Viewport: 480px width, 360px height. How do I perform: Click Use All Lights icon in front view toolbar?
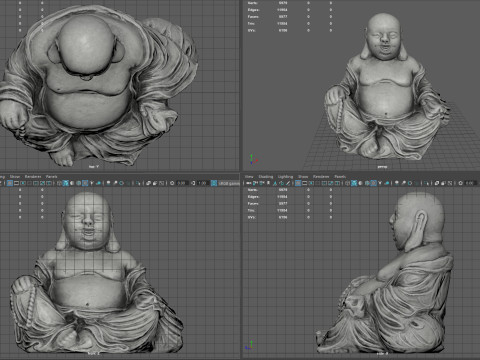pos(91,183)
